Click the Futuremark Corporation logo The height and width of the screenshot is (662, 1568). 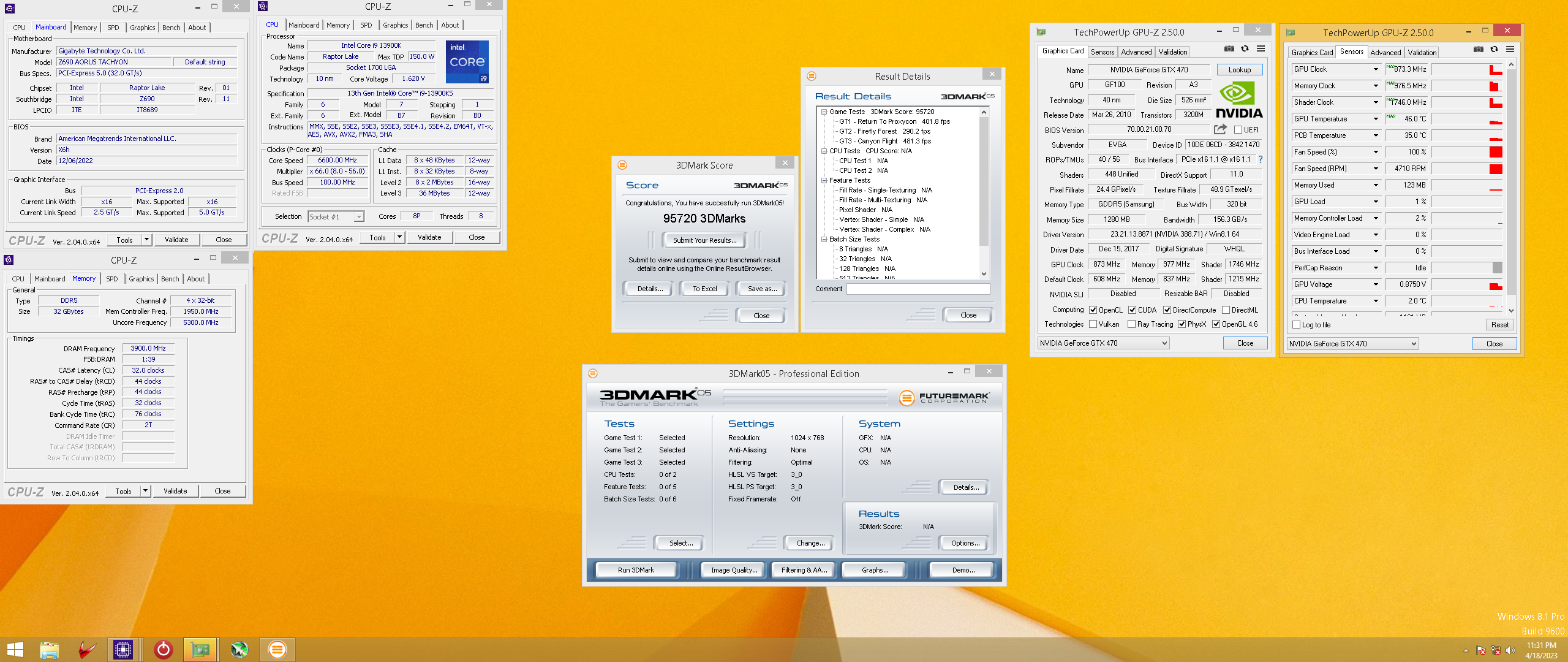click(944, 398)
